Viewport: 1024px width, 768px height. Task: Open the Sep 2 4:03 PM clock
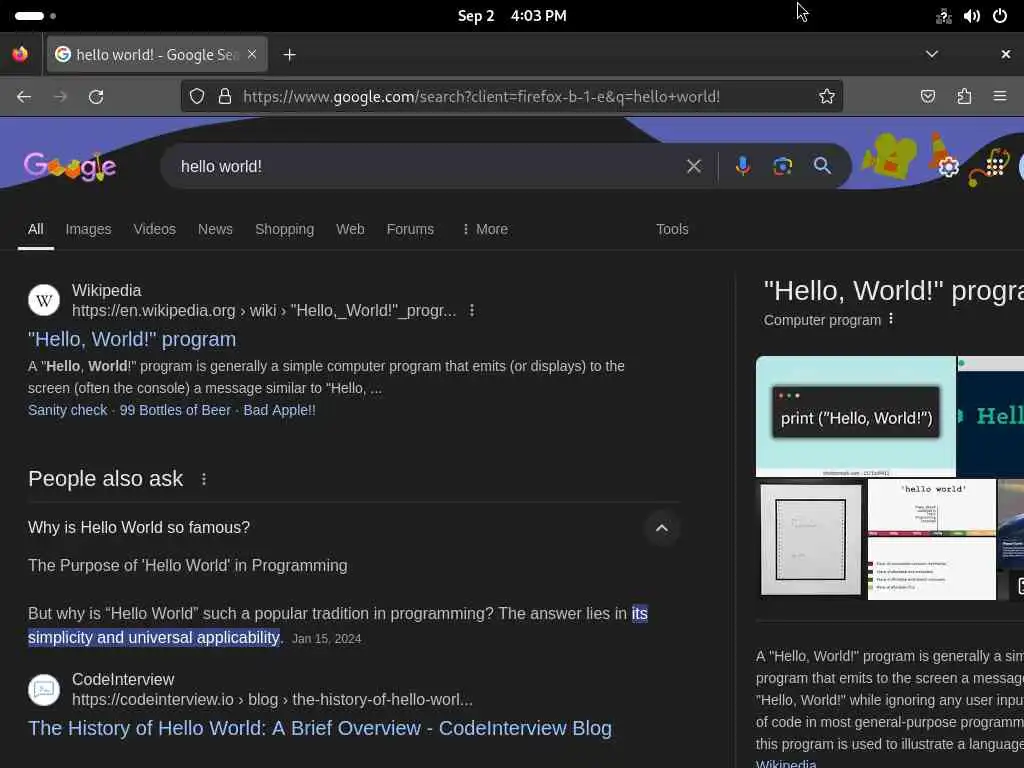coord(512,16)
